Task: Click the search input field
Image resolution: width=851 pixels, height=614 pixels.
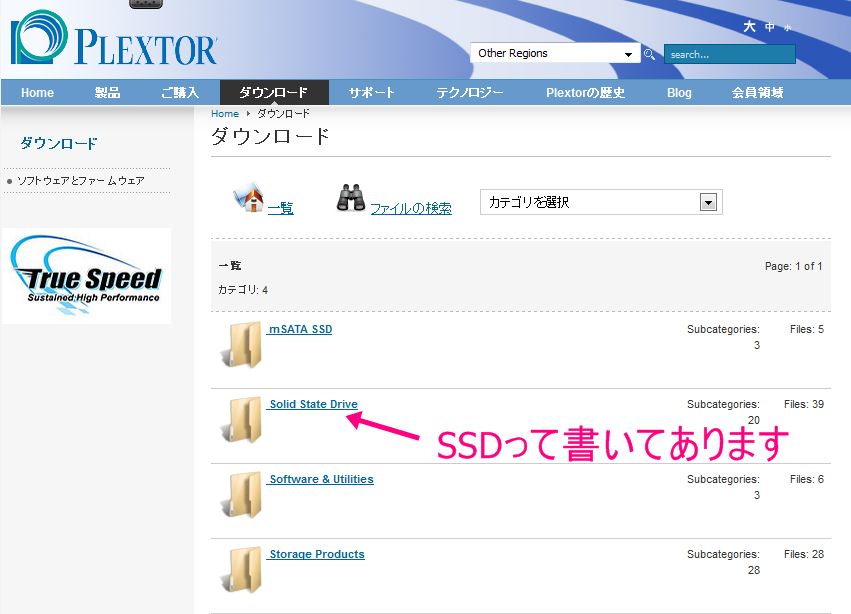Action: [729, 54]
